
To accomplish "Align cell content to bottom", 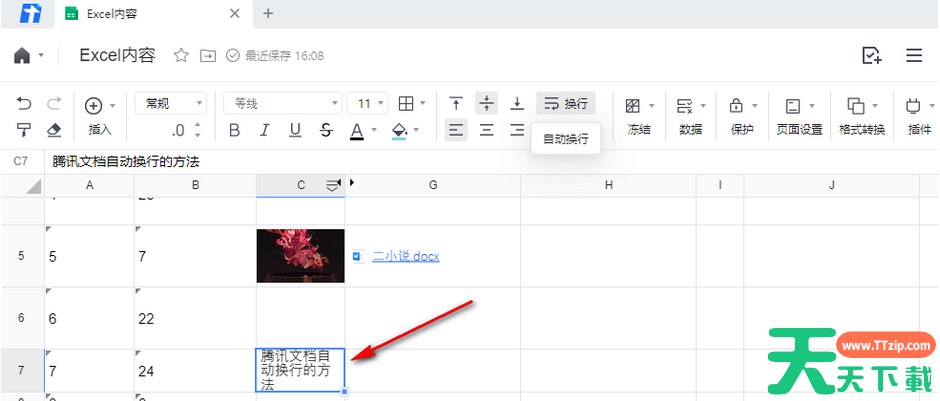I will point(517,104).
